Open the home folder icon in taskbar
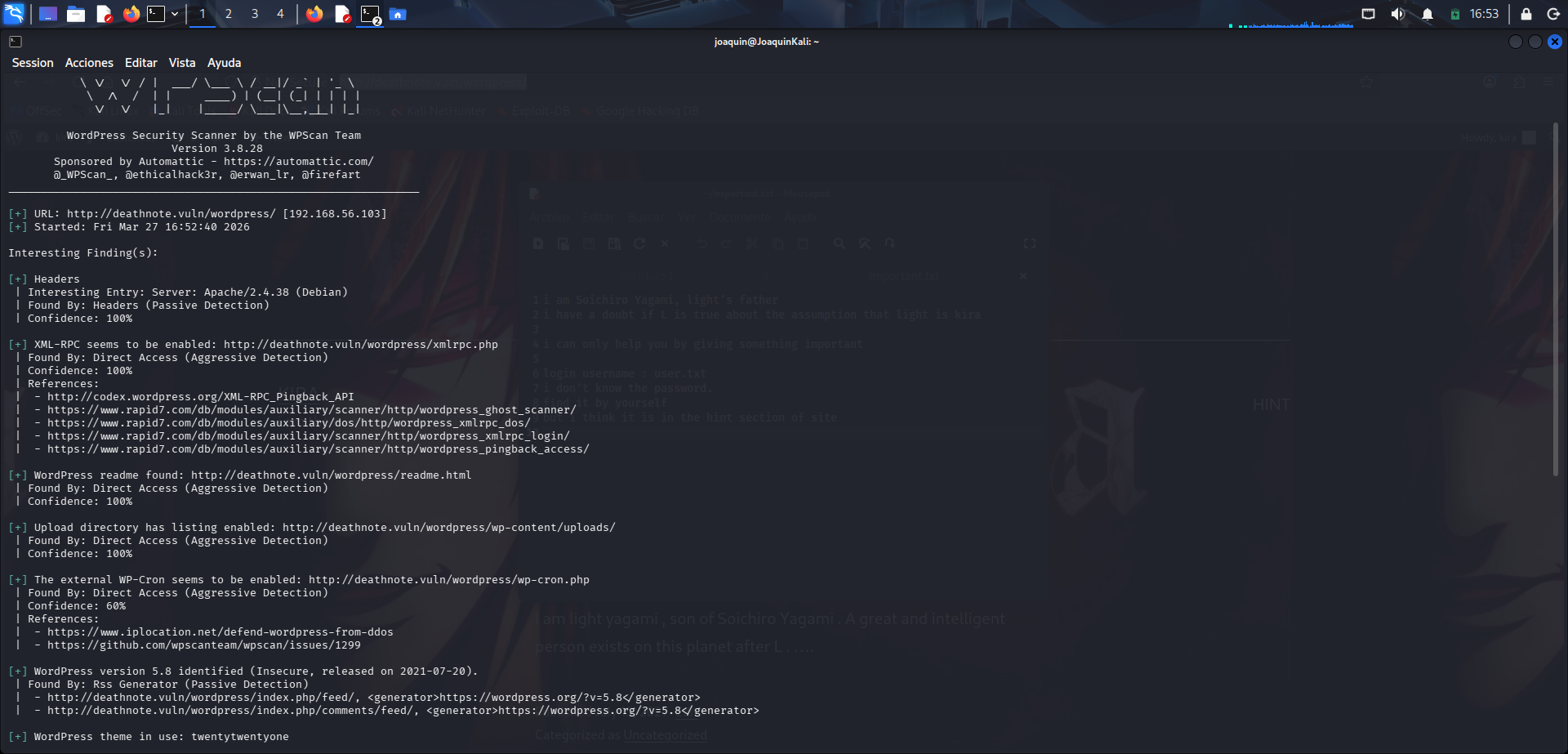The image size is (1568, 754). point(398,14)
